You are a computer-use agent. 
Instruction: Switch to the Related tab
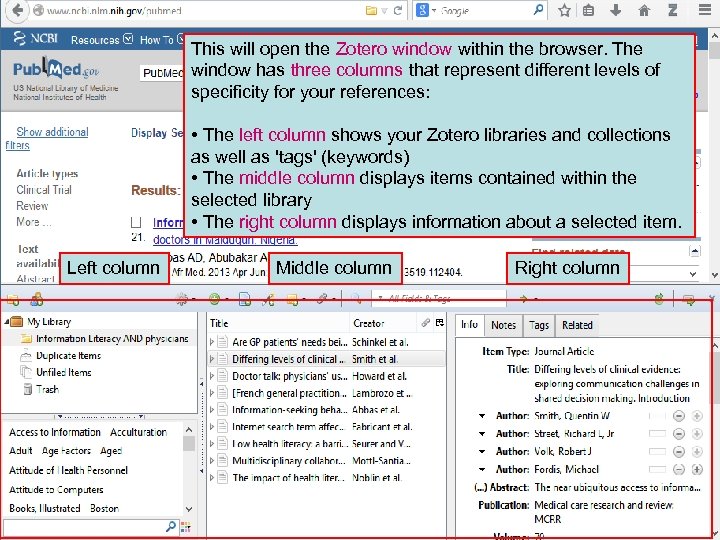577,325
